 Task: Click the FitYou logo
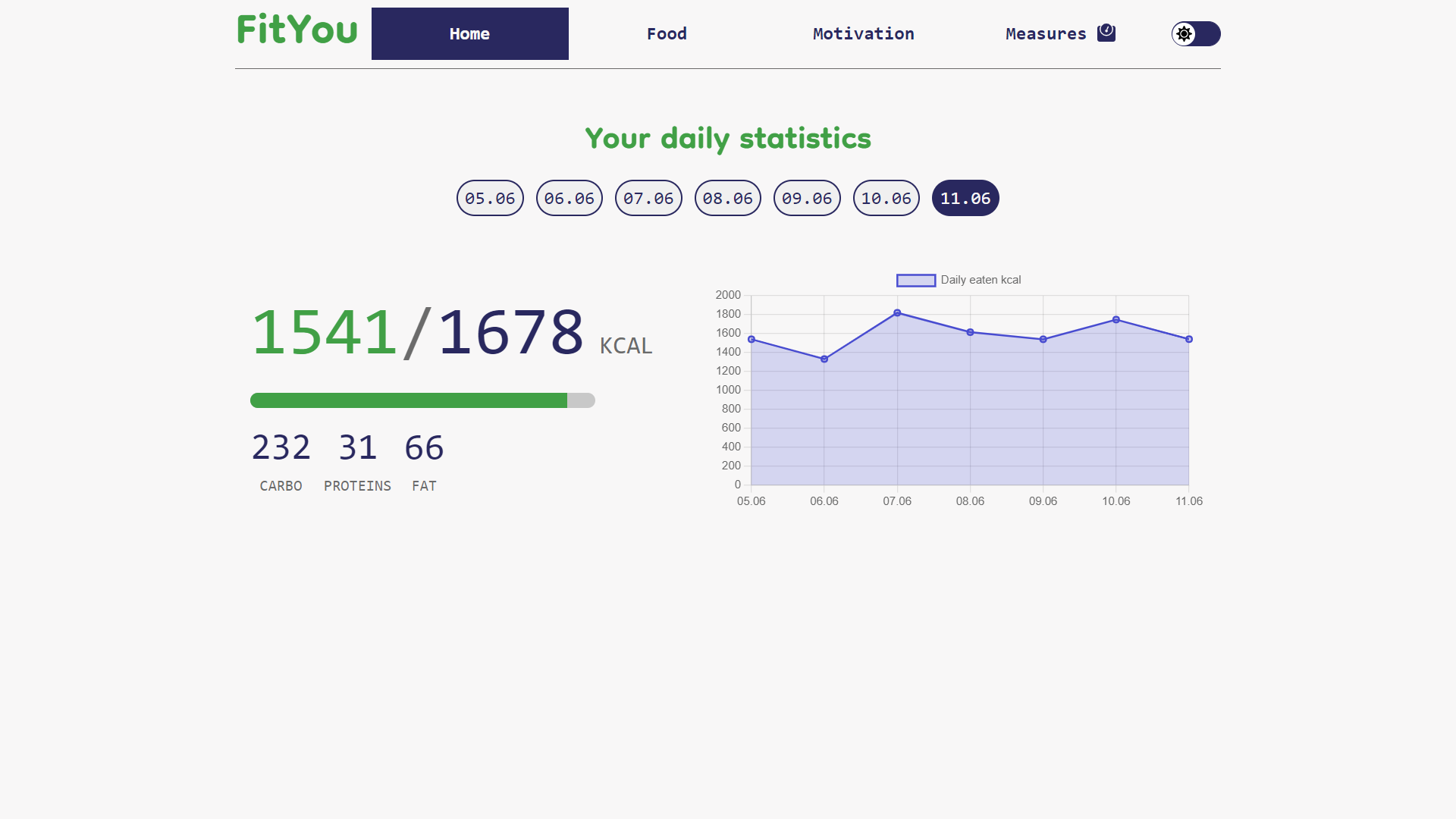click(297, 30)
